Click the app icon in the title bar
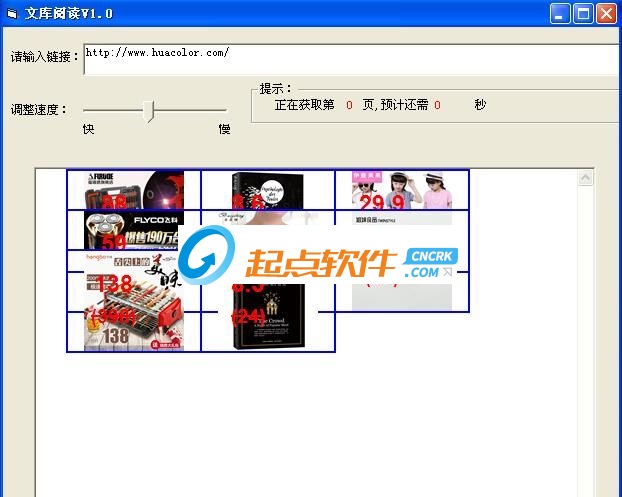The image size is (622, 497). click(12, 13)
